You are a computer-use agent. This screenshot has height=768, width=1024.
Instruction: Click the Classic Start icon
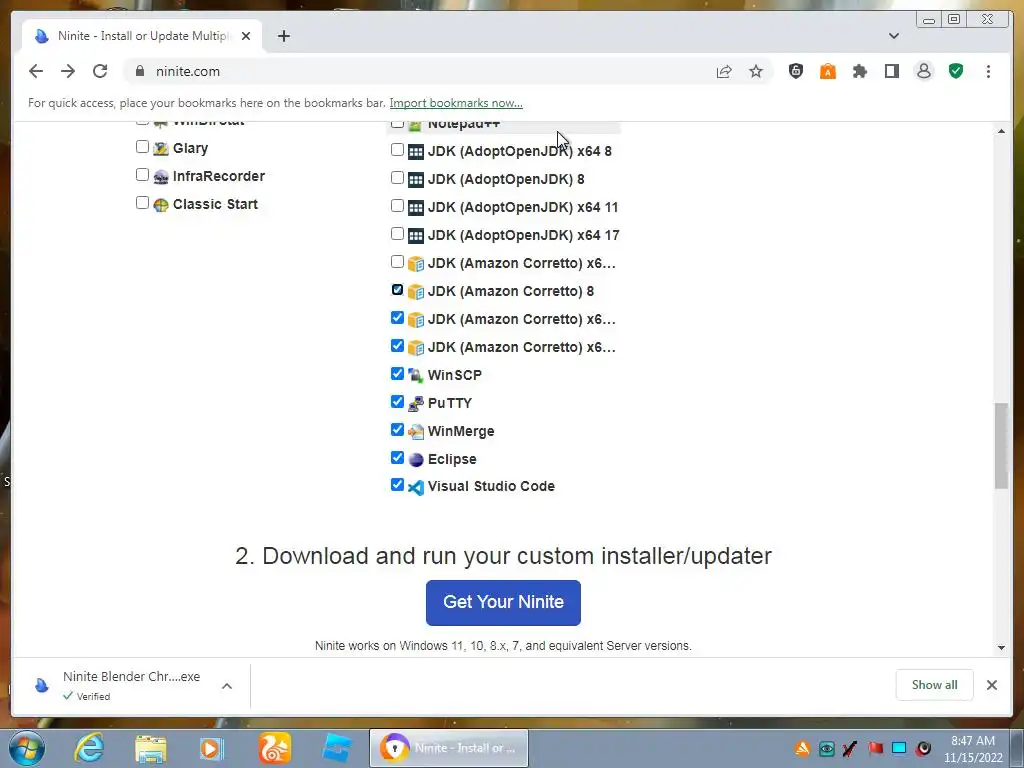tap(161, 205)
